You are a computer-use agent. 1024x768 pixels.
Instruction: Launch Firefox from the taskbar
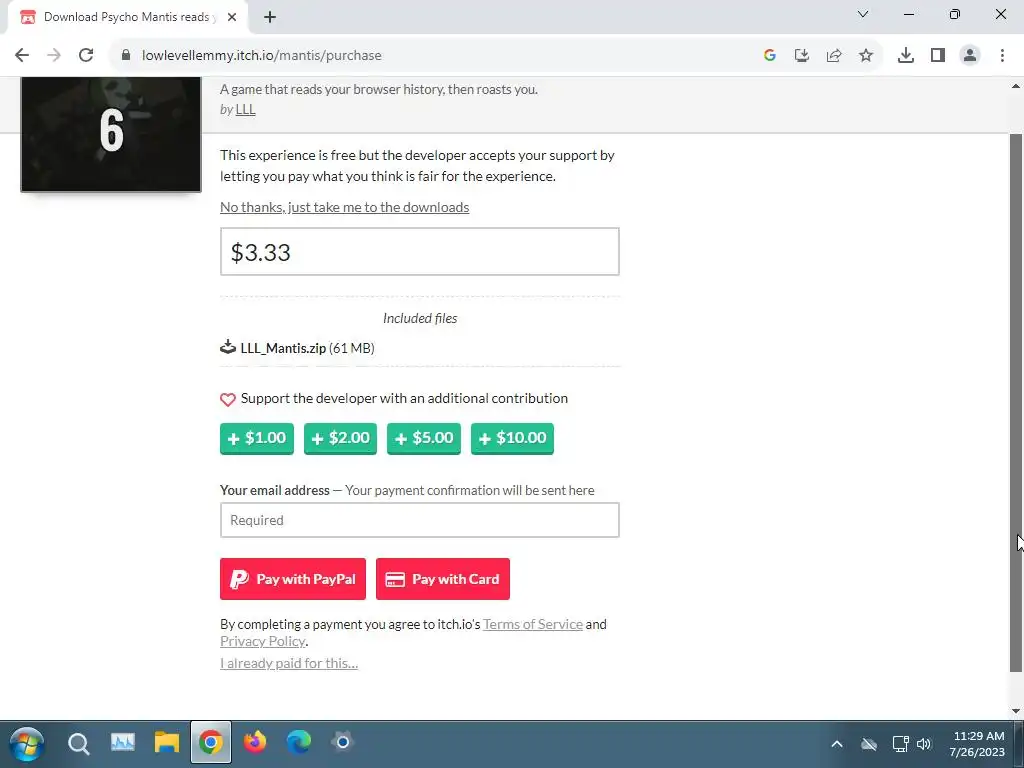(x=255, y=742)
